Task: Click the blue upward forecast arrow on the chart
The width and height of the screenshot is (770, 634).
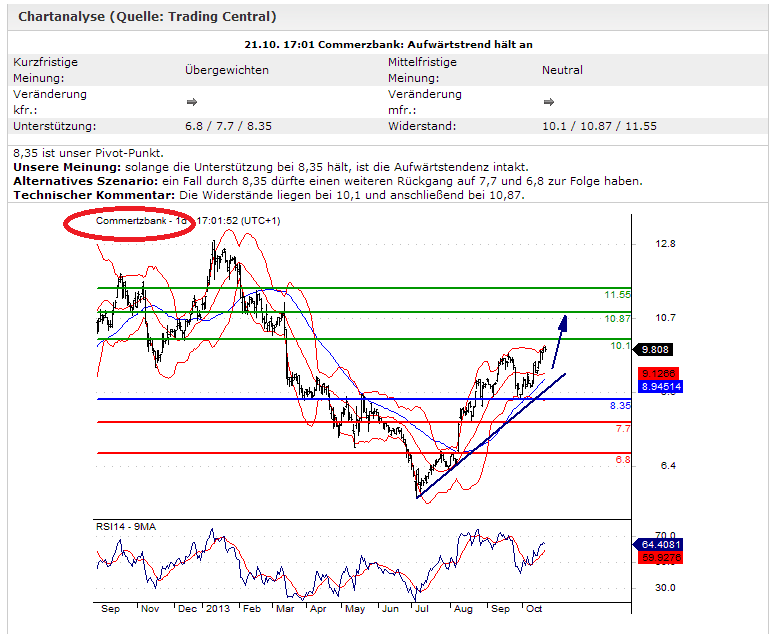Action: (560, 341)
